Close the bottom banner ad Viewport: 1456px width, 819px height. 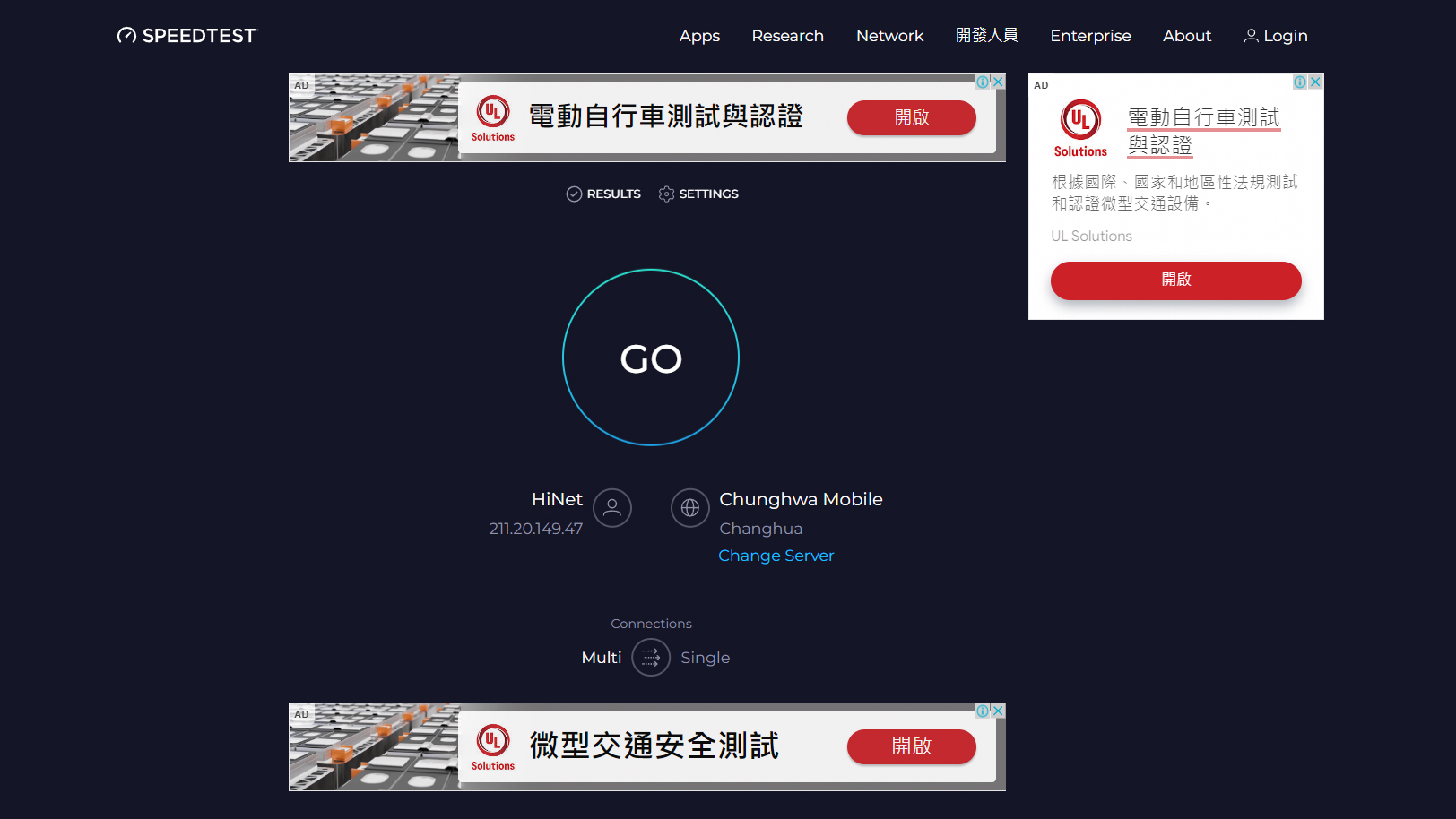998,711
